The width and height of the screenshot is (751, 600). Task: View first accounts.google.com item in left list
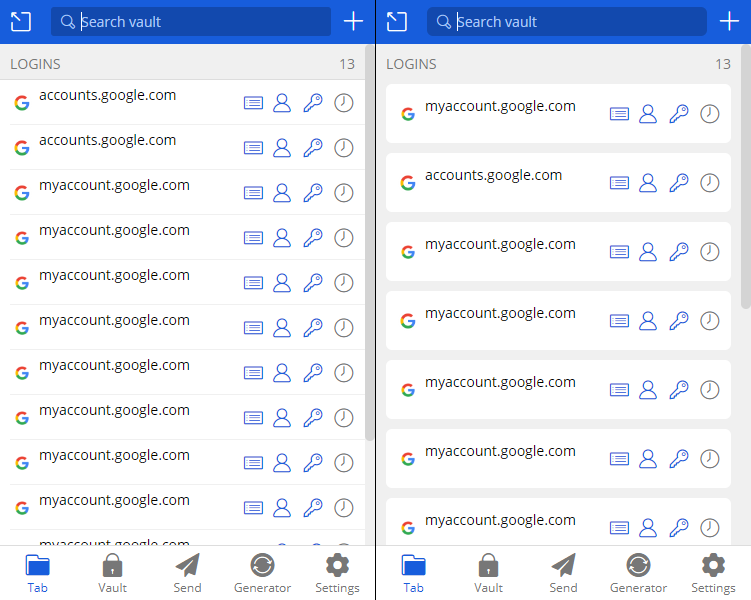coord(253,103)
